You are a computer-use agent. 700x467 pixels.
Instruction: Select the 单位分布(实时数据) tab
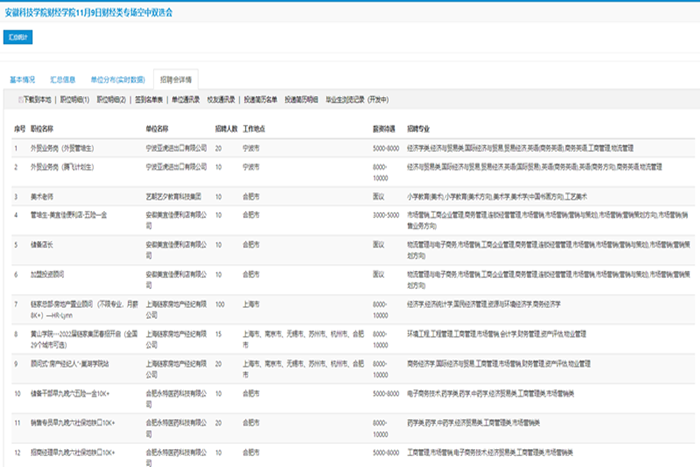118,78
